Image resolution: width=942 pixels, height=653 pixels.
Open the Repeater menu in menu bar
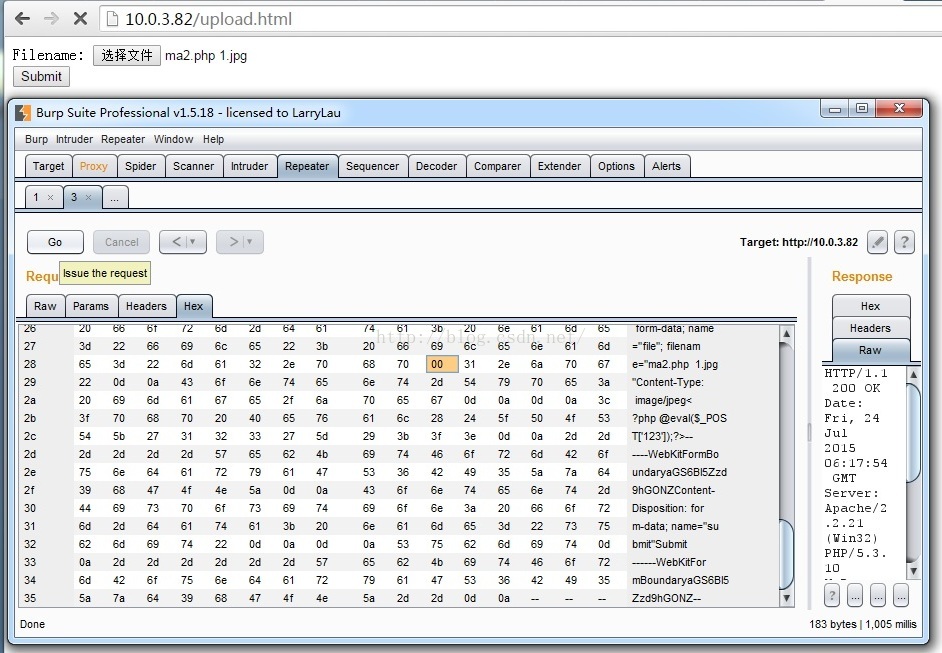[123, 139]
